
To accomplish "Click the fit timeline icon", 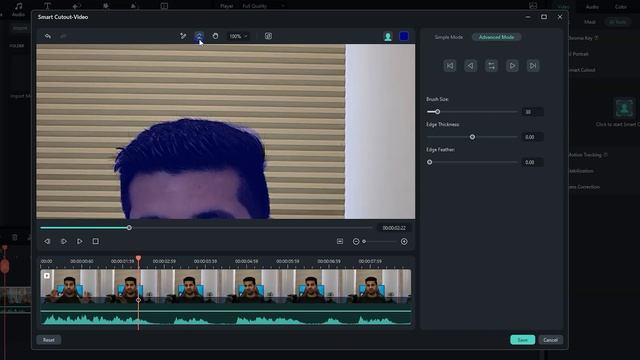I will (x=340, y=242).
